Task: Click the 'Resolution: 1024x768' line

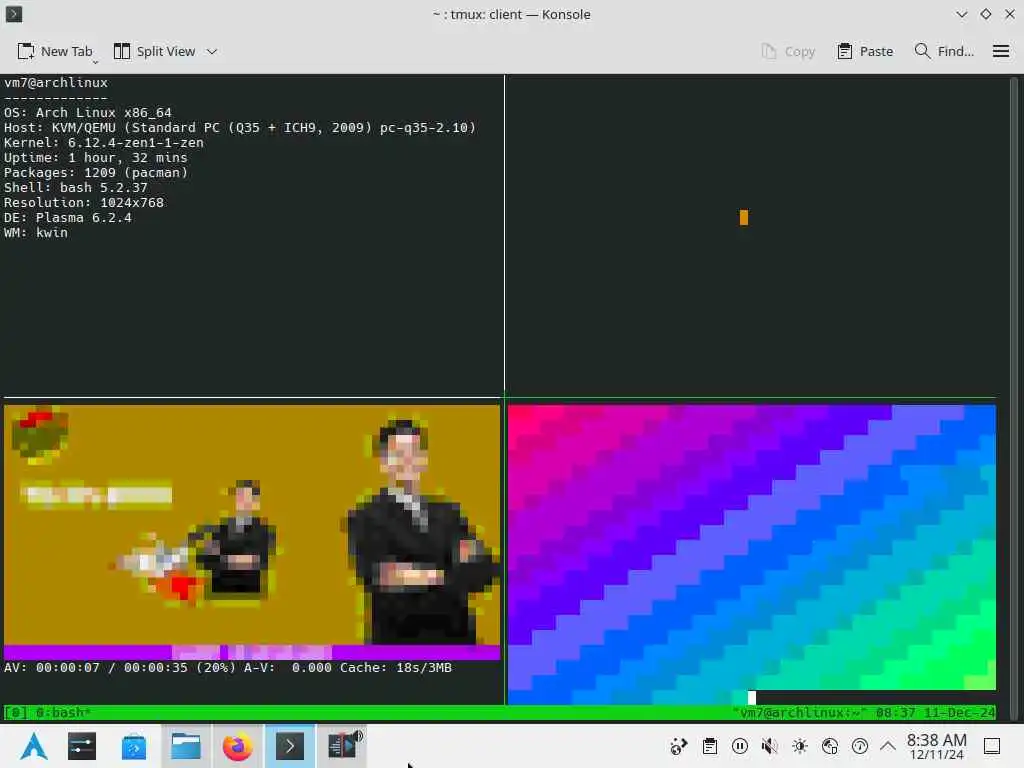Action: pyautogui.click(x=84, y=202)
